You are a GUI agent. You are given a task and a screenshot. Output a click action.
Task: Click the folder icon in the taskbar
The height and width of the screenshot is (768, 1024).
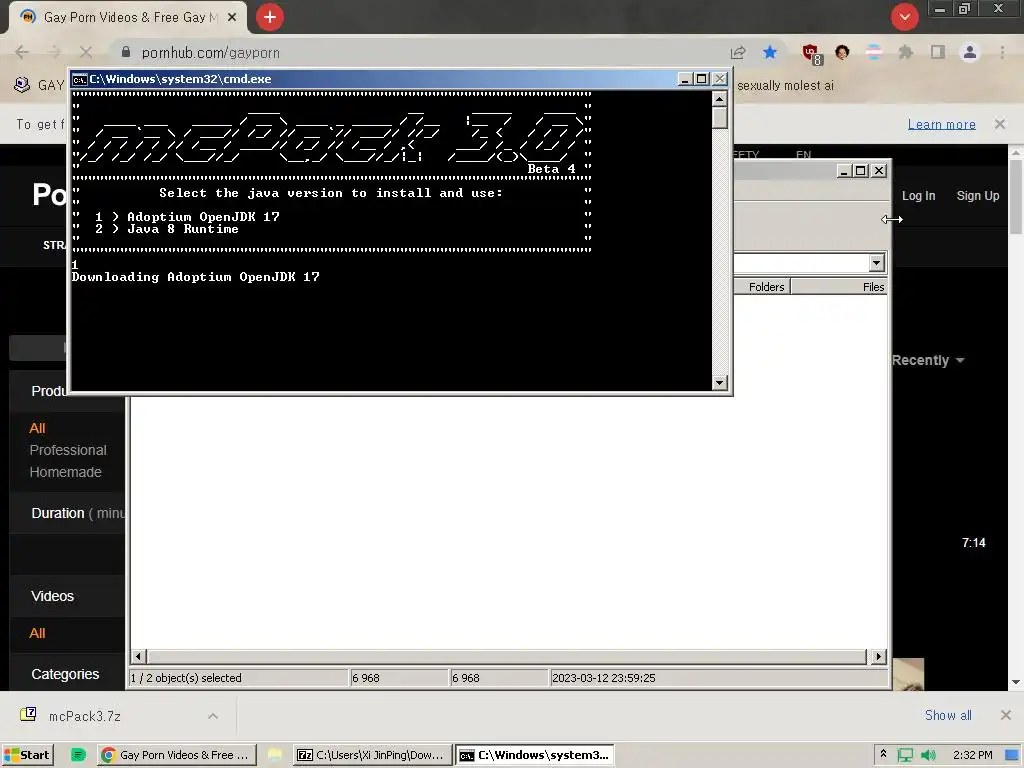pos(275,755)
